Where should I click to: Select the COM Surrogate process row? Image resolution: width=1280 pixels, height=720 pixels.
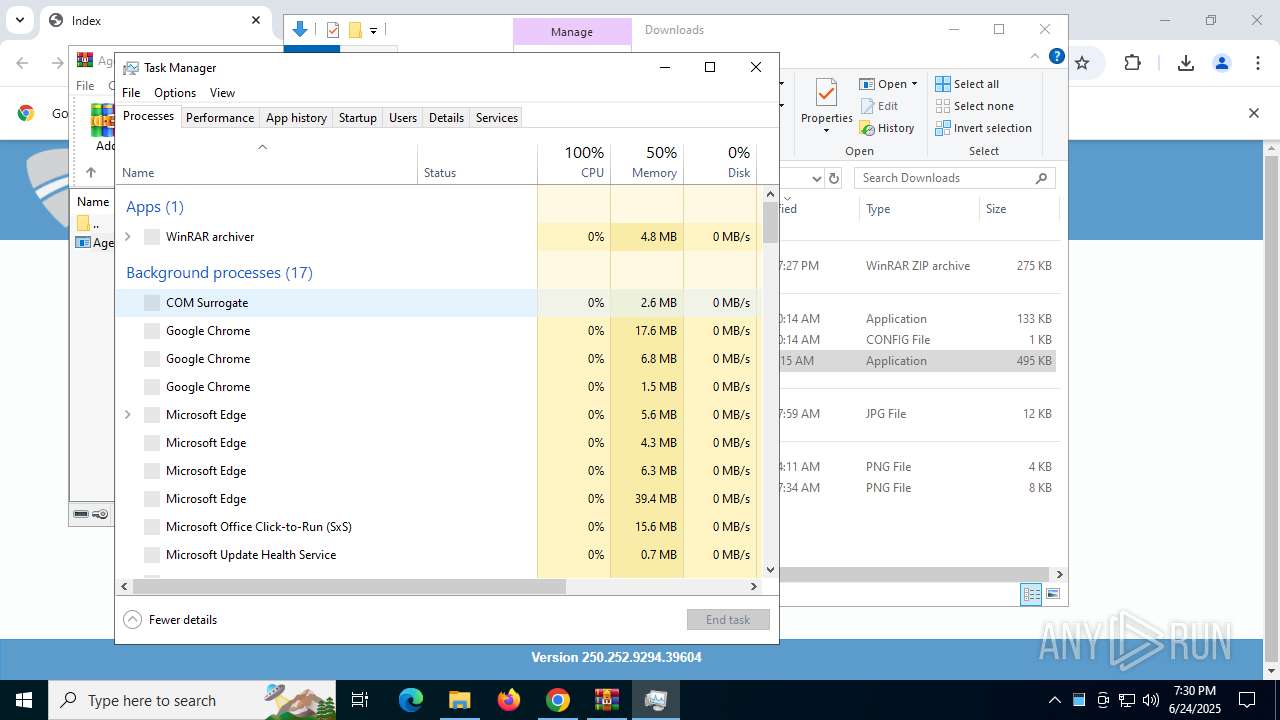pos(437,303)
